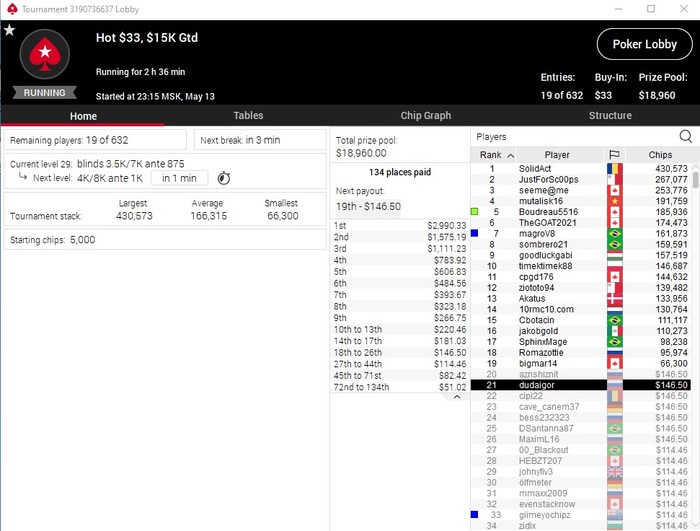Click the Next payout 19th - $146.50 value
The height and width of the screenshot is (531, 700).
[368, 206]
